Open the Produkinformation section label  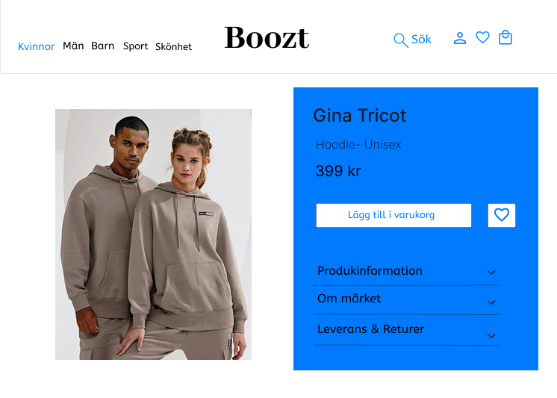point(370,271)
